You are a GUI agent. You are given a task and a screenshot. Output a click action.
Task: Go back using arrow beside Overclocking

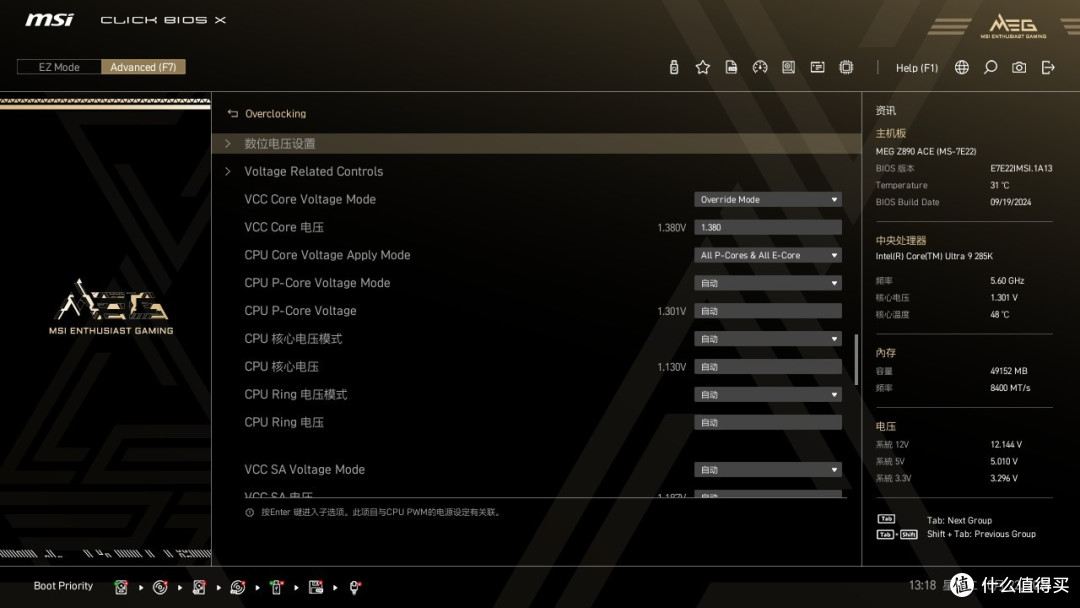(233, 114)
